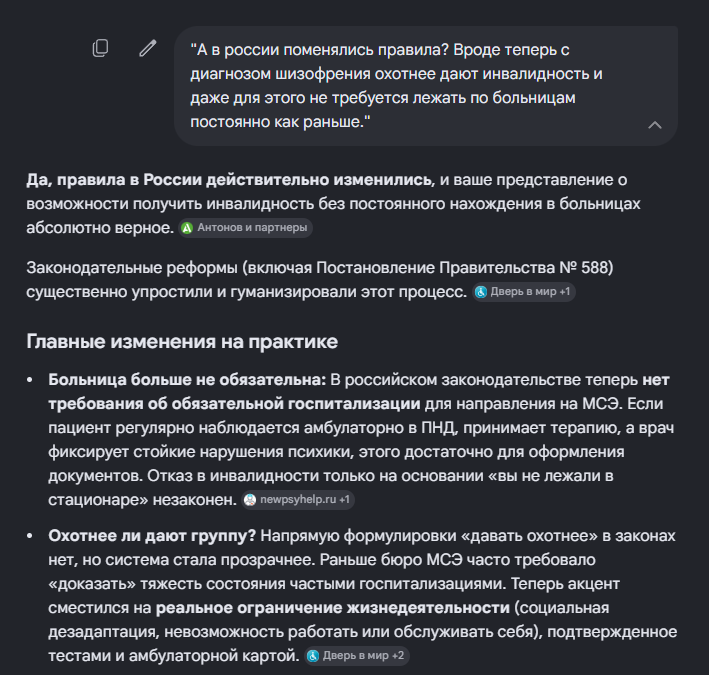Click bold phrase "требования об обязательной госпитализации"
709x675 pixels.
234,404
